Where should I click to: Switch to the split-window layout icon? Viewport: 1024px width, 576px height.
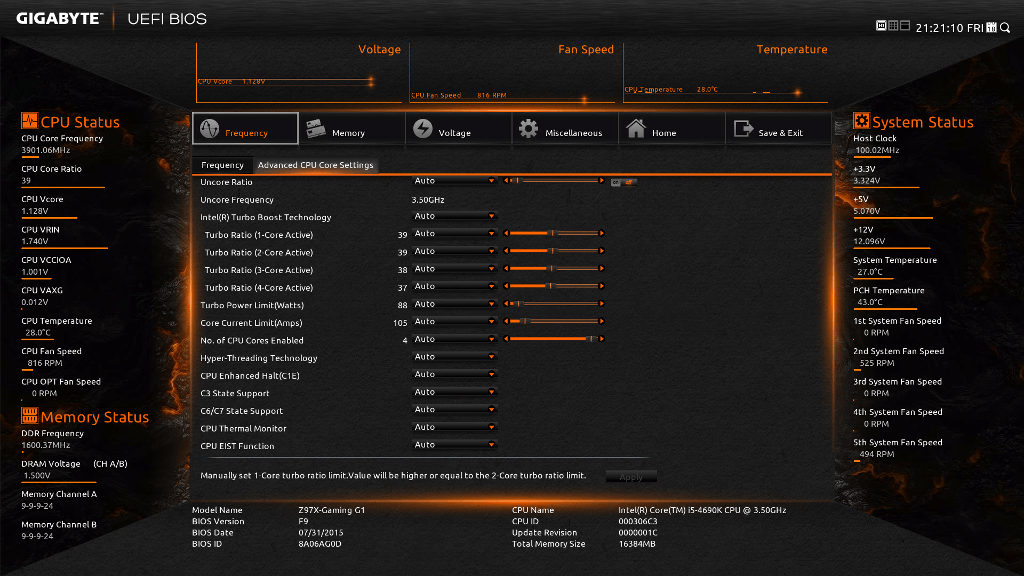(904, 26)
